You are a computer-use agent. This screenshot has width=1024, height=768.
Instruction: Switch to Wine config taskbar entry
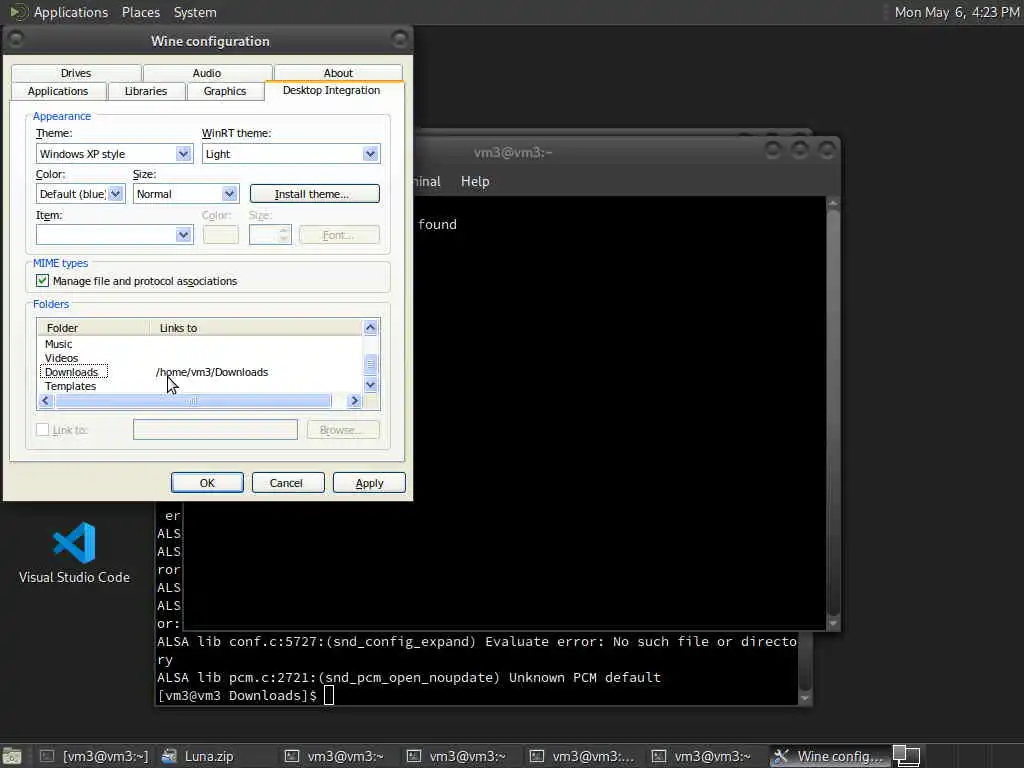click(829, 756)
